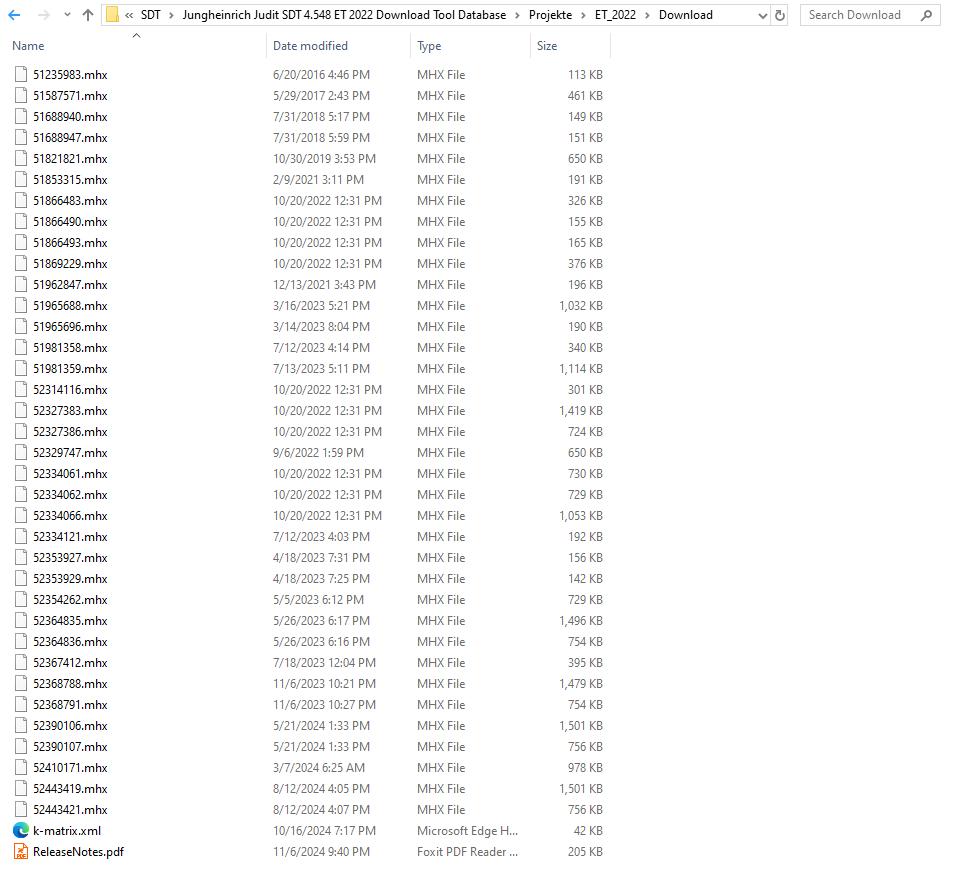954x884 pixels.
Task: Select file name 51965696.mhx
Action: coord(70,326)
